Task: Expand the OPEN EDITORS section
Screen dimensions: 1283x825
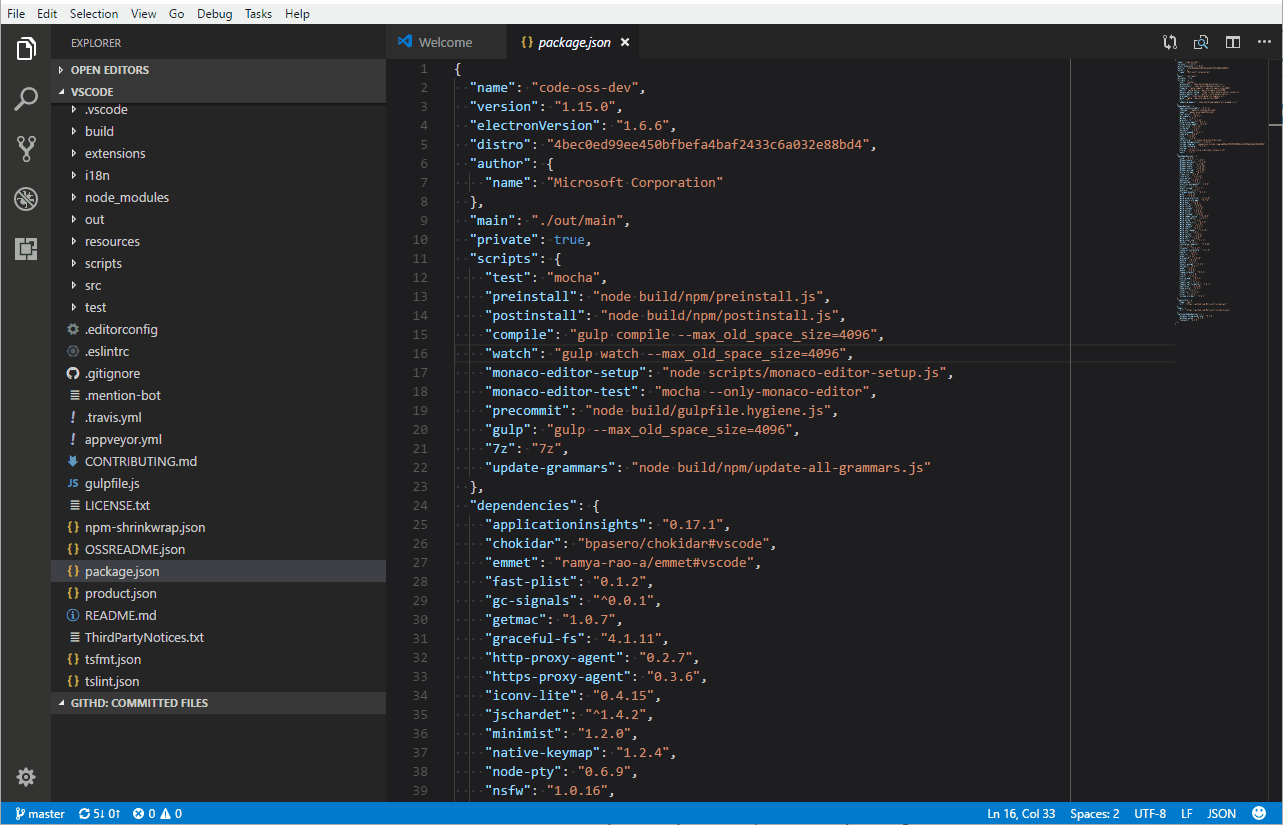Action: (x=218, y=70)
